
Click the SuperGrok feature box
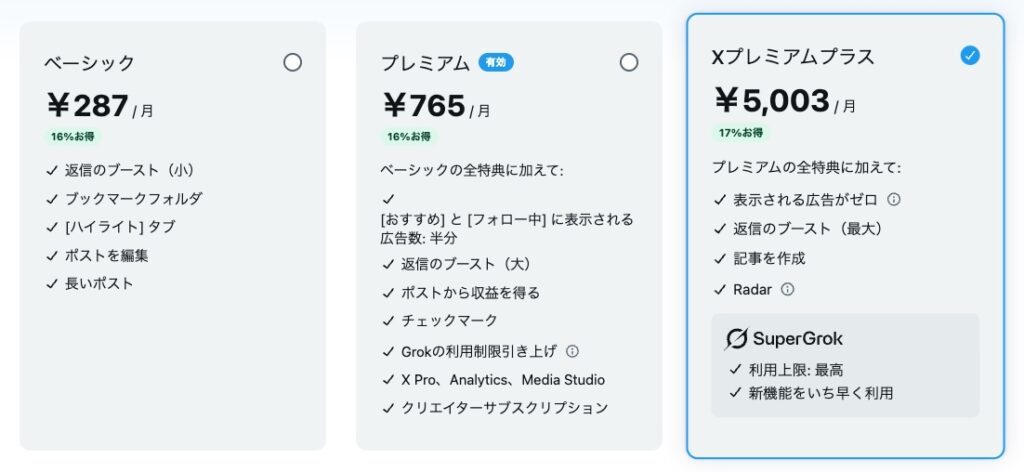pos(845,365)
